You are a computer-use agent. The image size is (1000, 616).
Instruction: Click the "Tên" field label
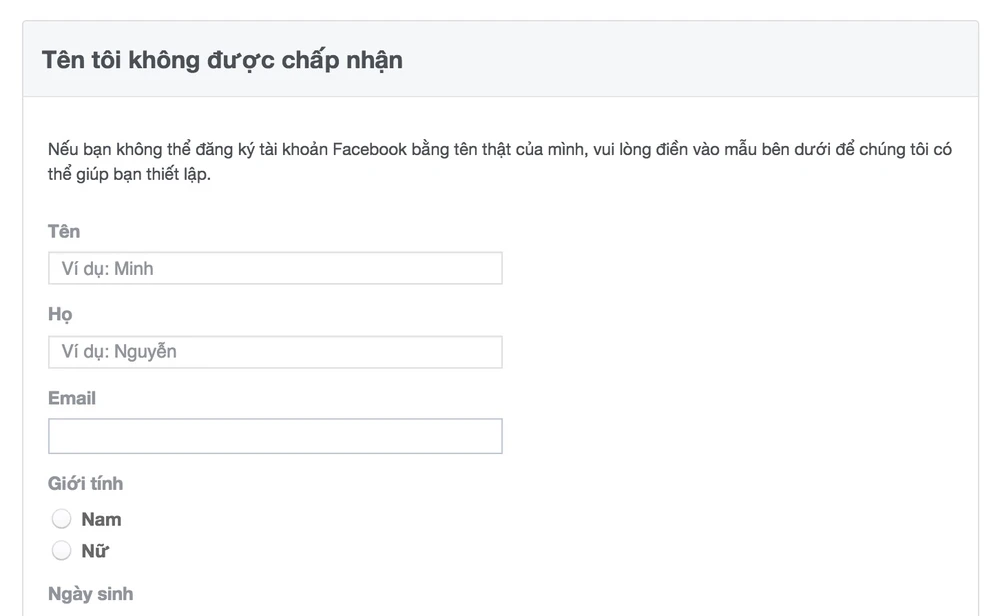coord(64,231)
